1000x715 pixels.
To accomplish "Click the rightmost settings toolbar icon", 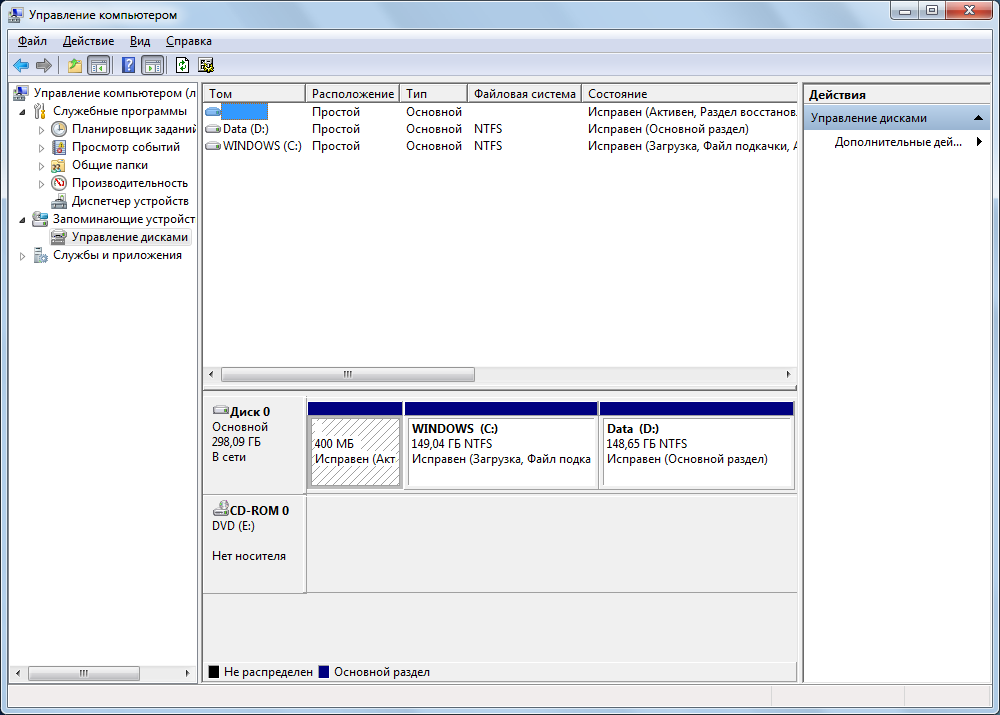I will pyautogui.click(x=206, y=65).
